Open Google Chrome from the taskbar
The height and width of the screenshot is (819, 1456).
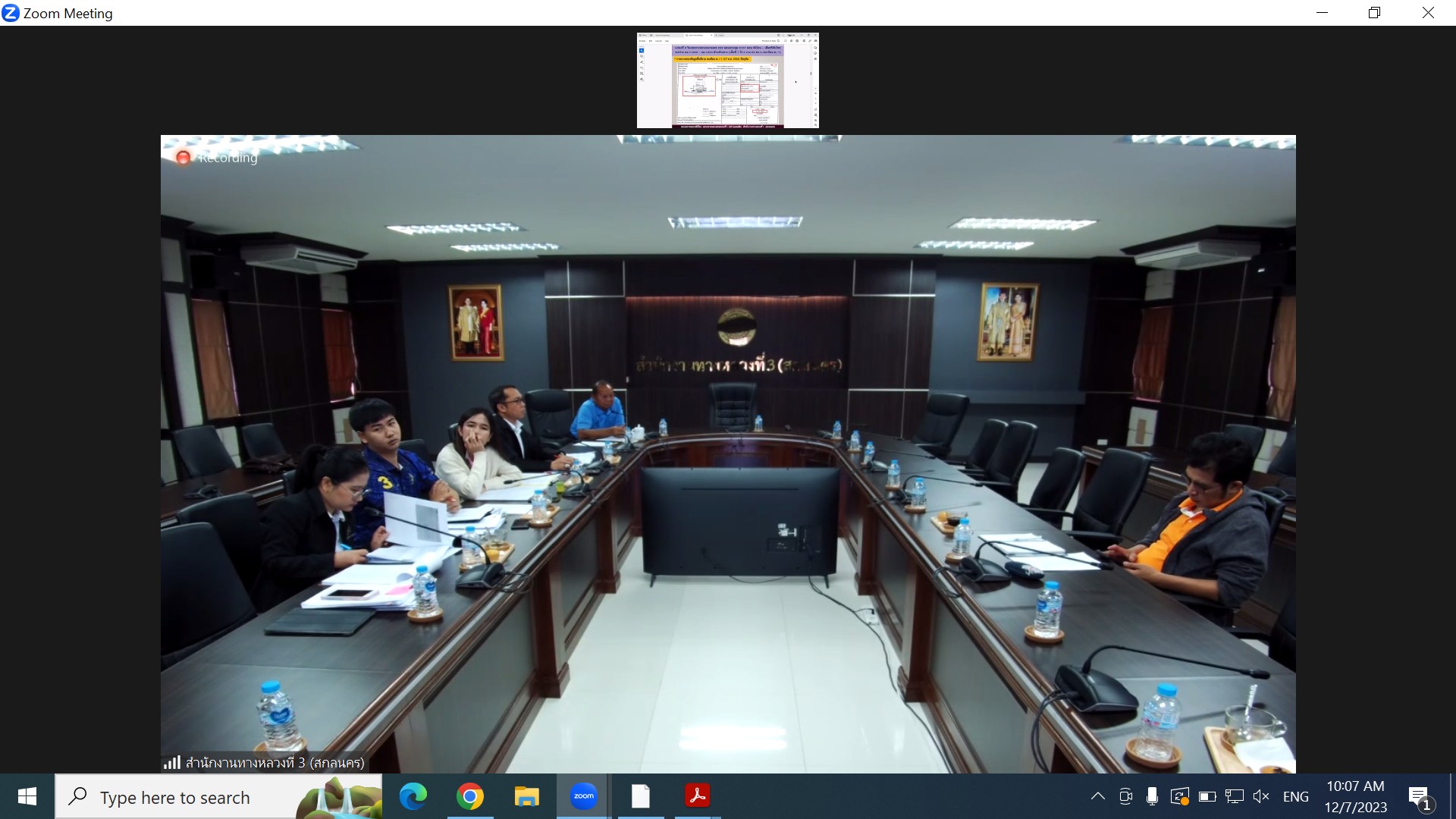click(x=470, y=796)
